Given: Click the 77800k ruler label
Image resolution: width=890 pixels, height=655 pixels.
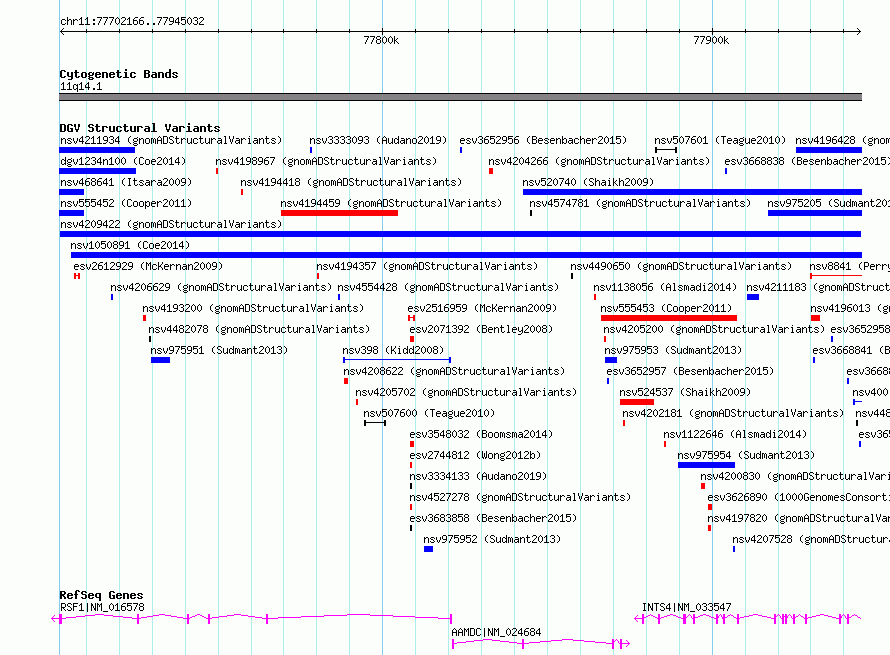Looking at the screenshot, I should point(381,40).
